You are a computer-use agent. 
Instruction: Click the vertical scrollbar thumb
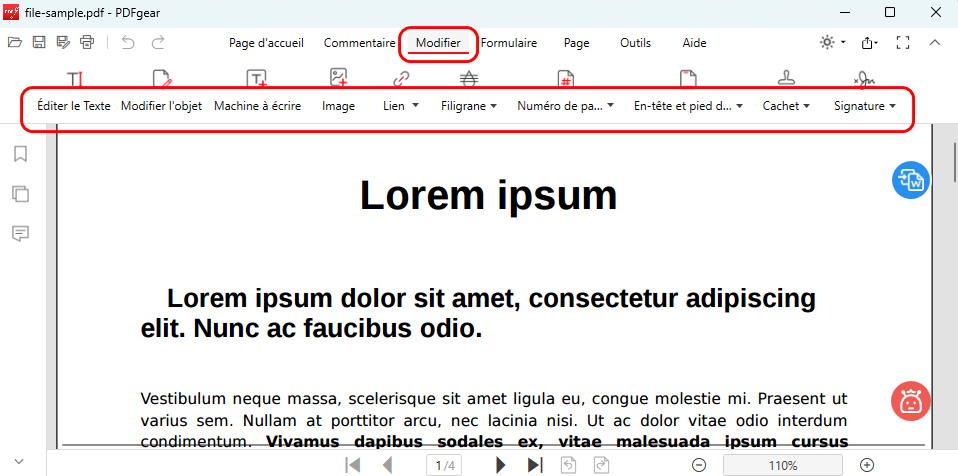955,161
